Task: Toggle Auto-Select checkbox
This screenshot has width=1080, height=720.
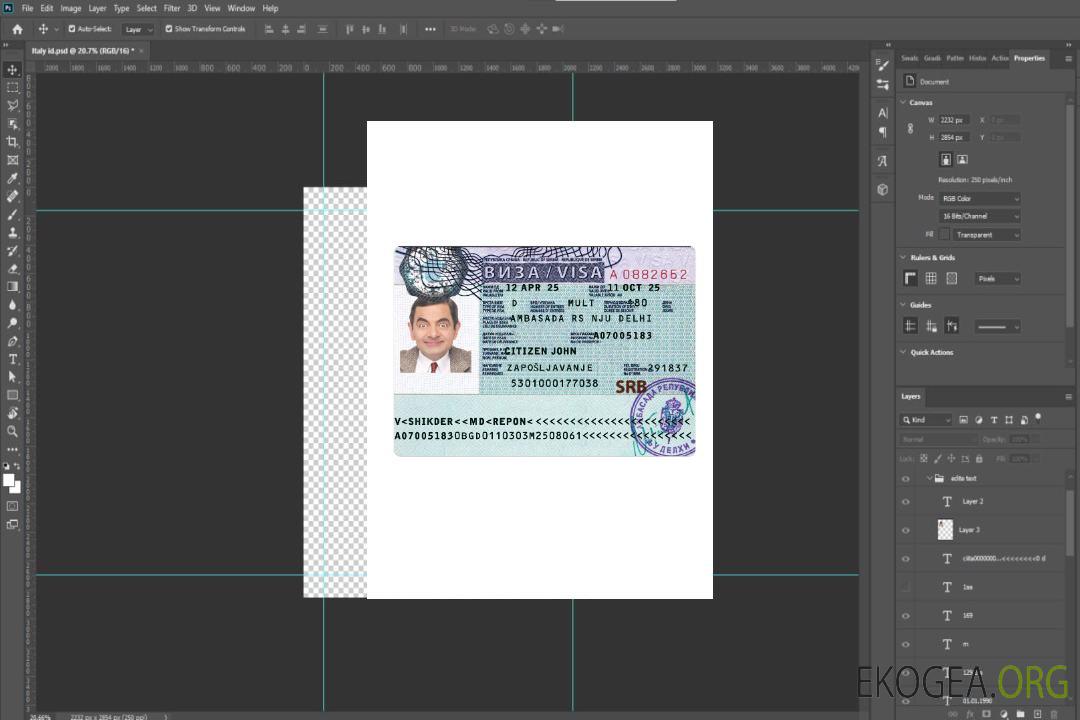Action: pos(72,29)
